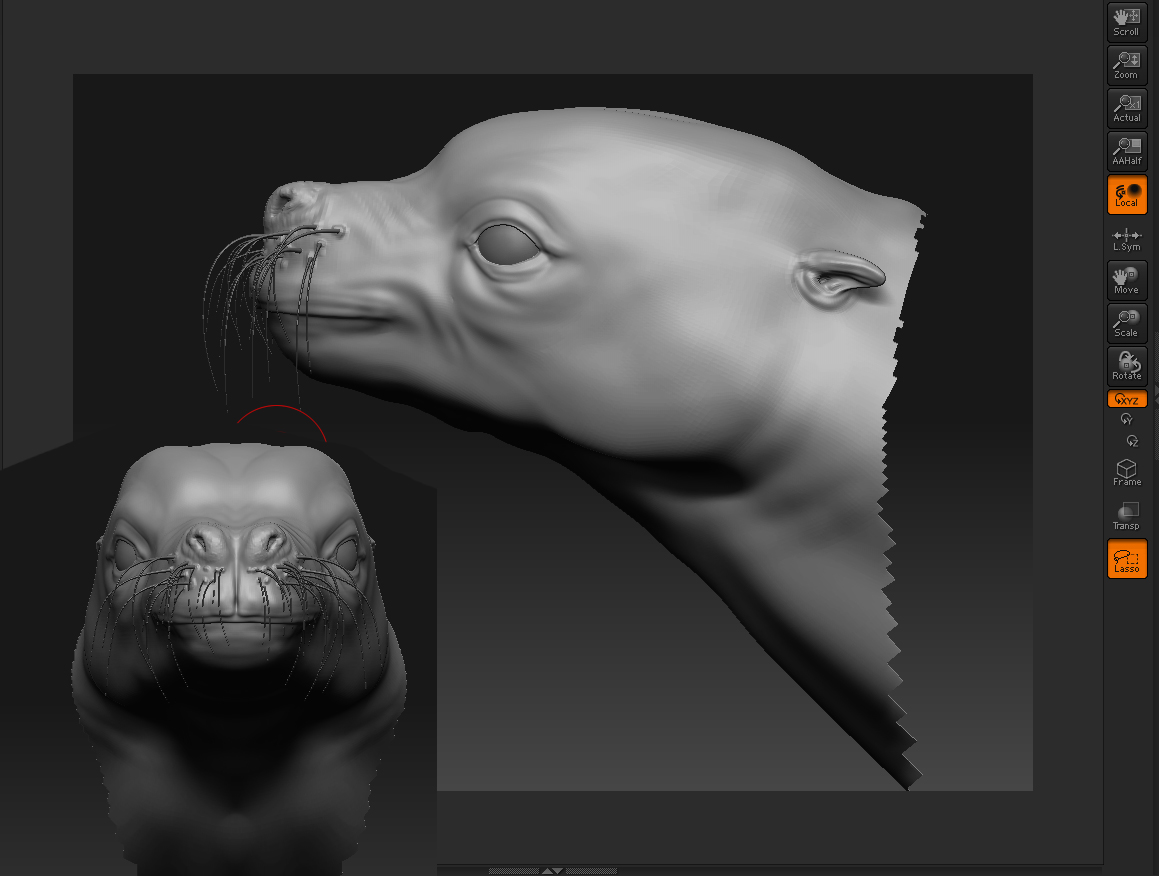Choose the Rotate view tool
The width and height of the screenshot is (1159, 876).
(x=1126, y=366)
